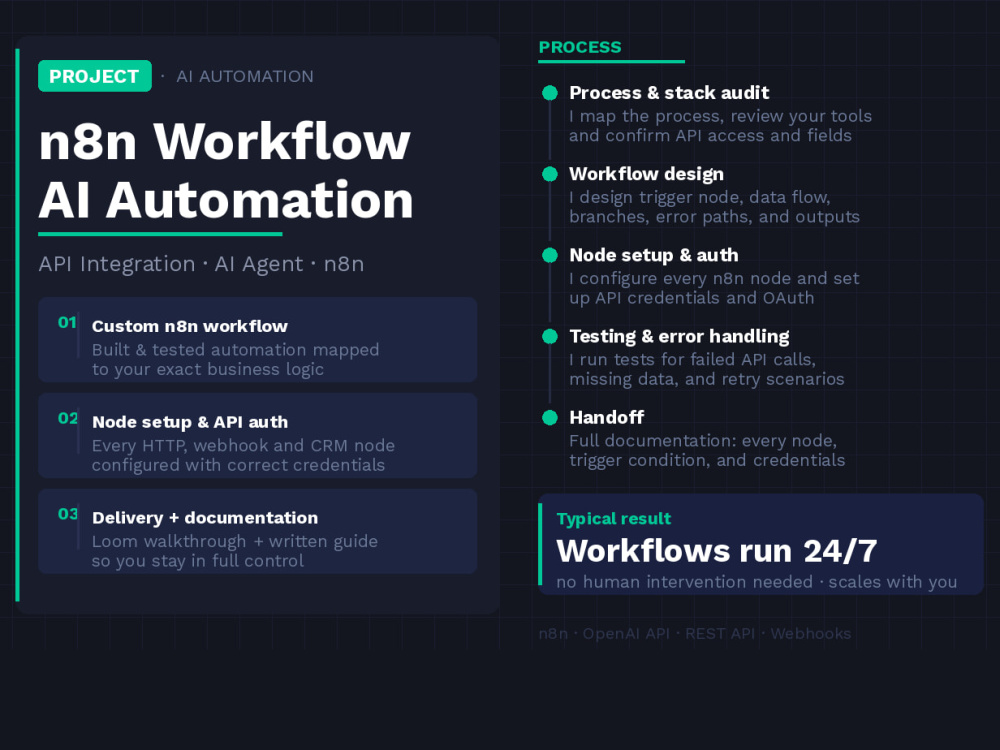This screenshot has height=750, width=1000.
Task: Select the API Integration · AI Agent · n8n subtitle
Action: click(x=201, y=264)
